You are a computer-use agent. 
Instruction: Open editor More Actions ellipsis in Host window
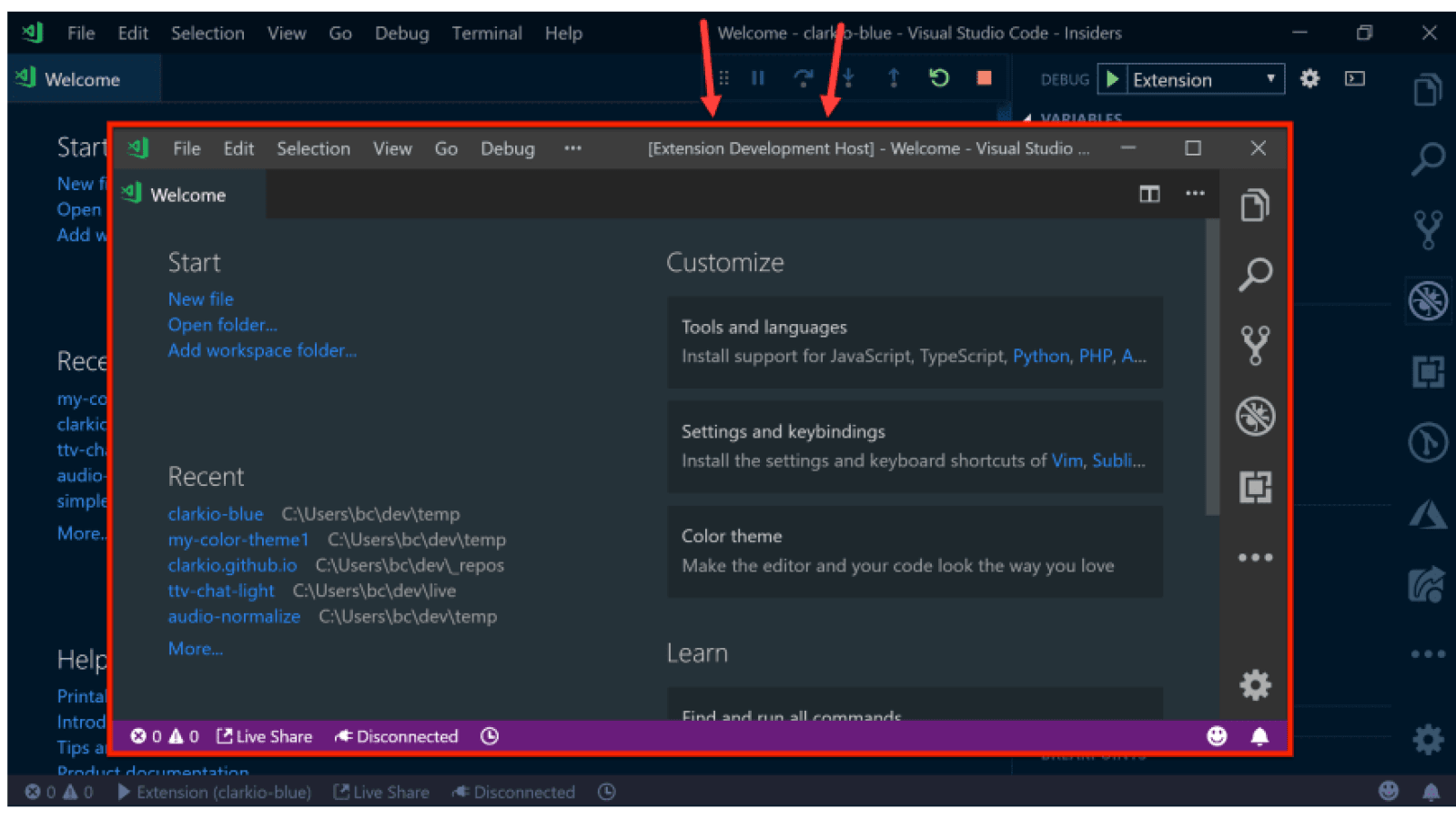point(1195,193)
